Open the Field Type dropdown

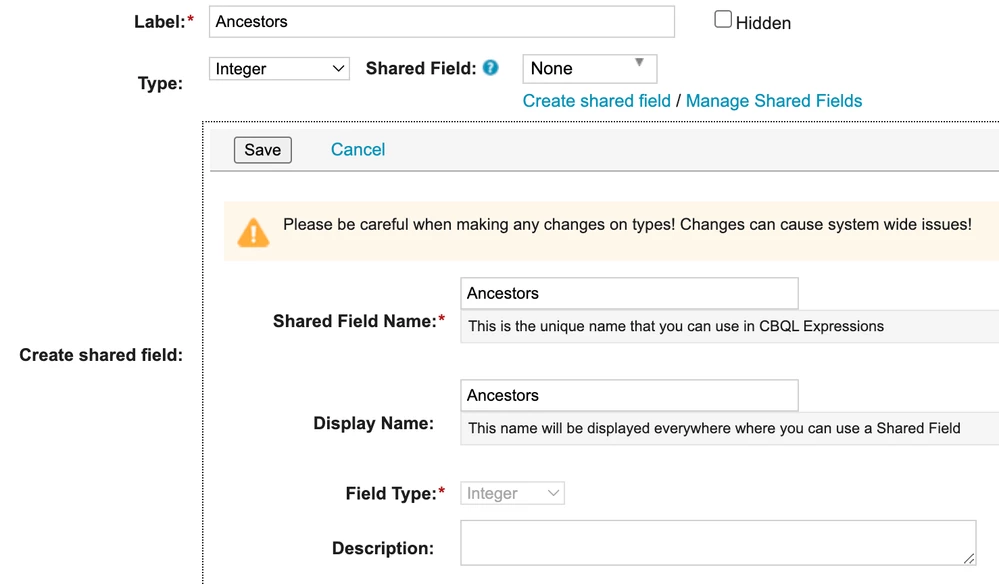tap(511, 492)
